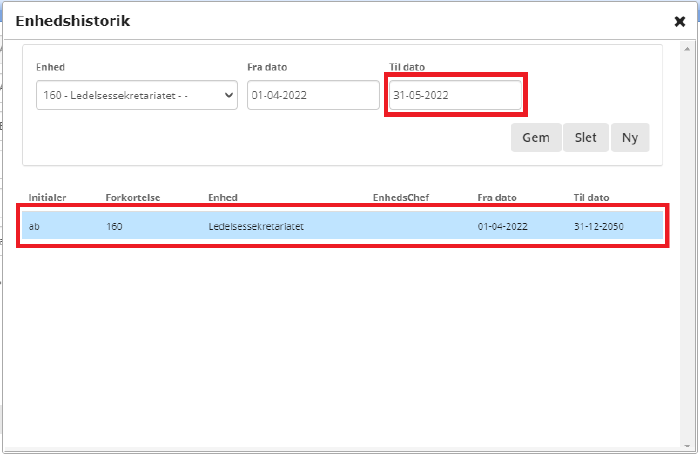Select the Enhed column header in table
700x456 pixels.
click(x=222, y=198)
